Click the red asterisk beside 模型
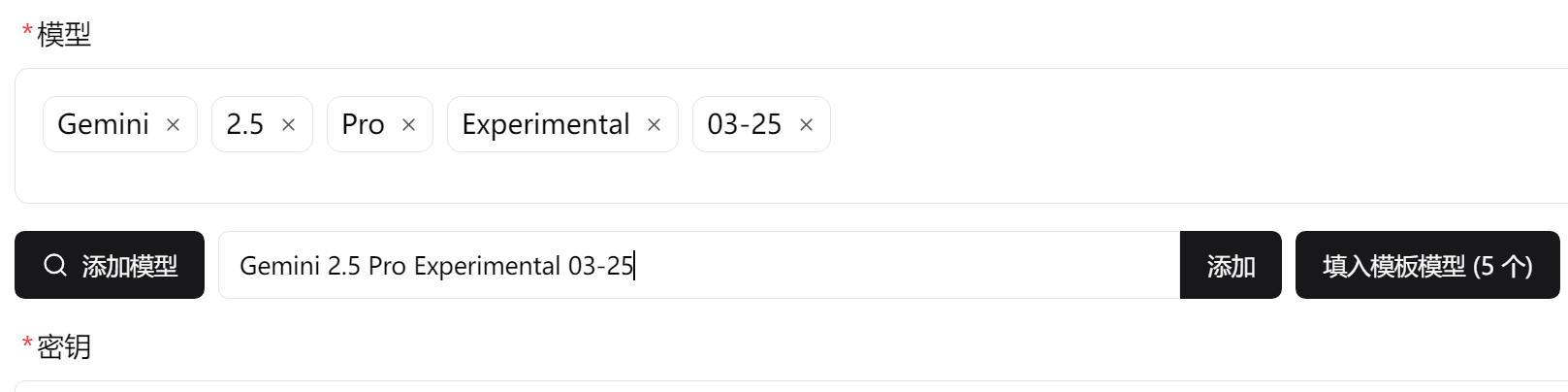The image size is (1568, 392). pyautogui.click(x=27, y=32)
